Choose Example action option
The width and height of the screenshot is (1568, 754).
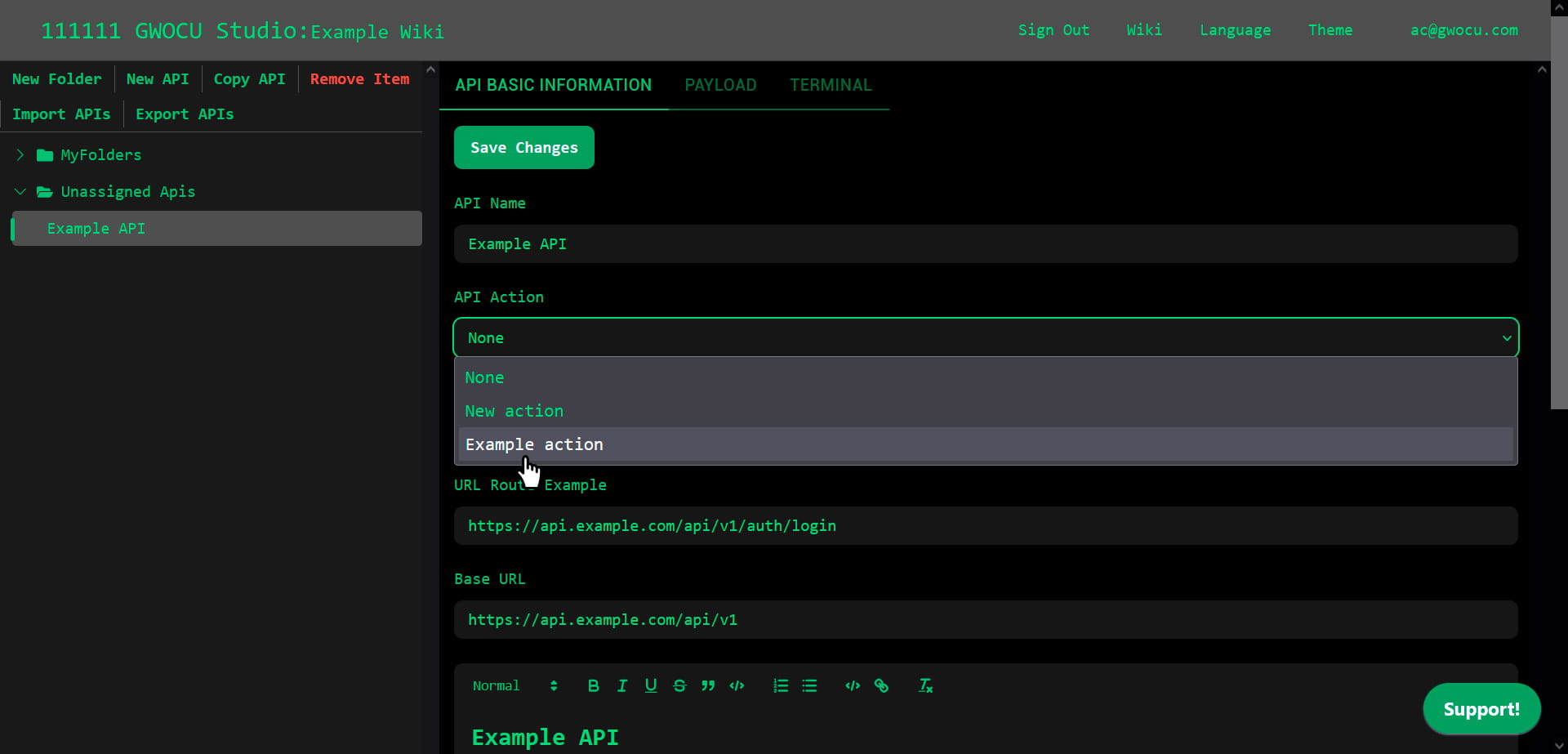point(986,444)
